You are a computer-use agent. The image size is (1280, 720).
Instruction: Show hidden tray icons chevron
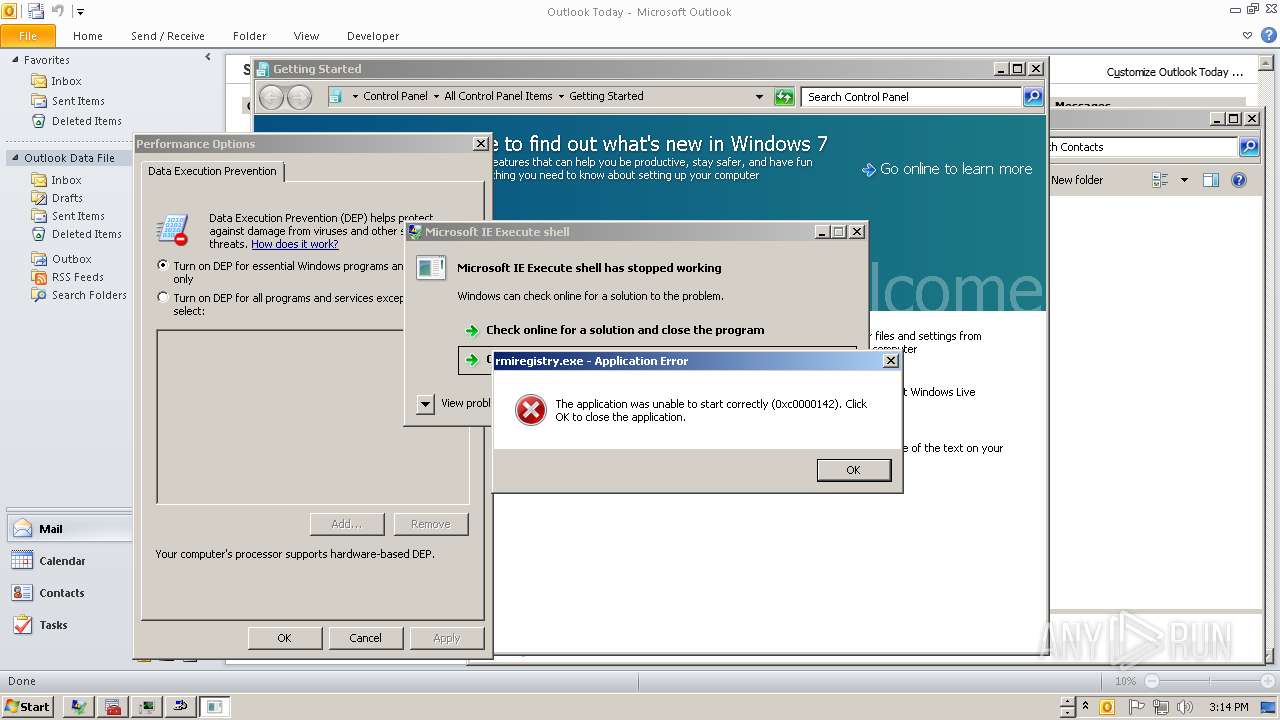click(1086, 707)
